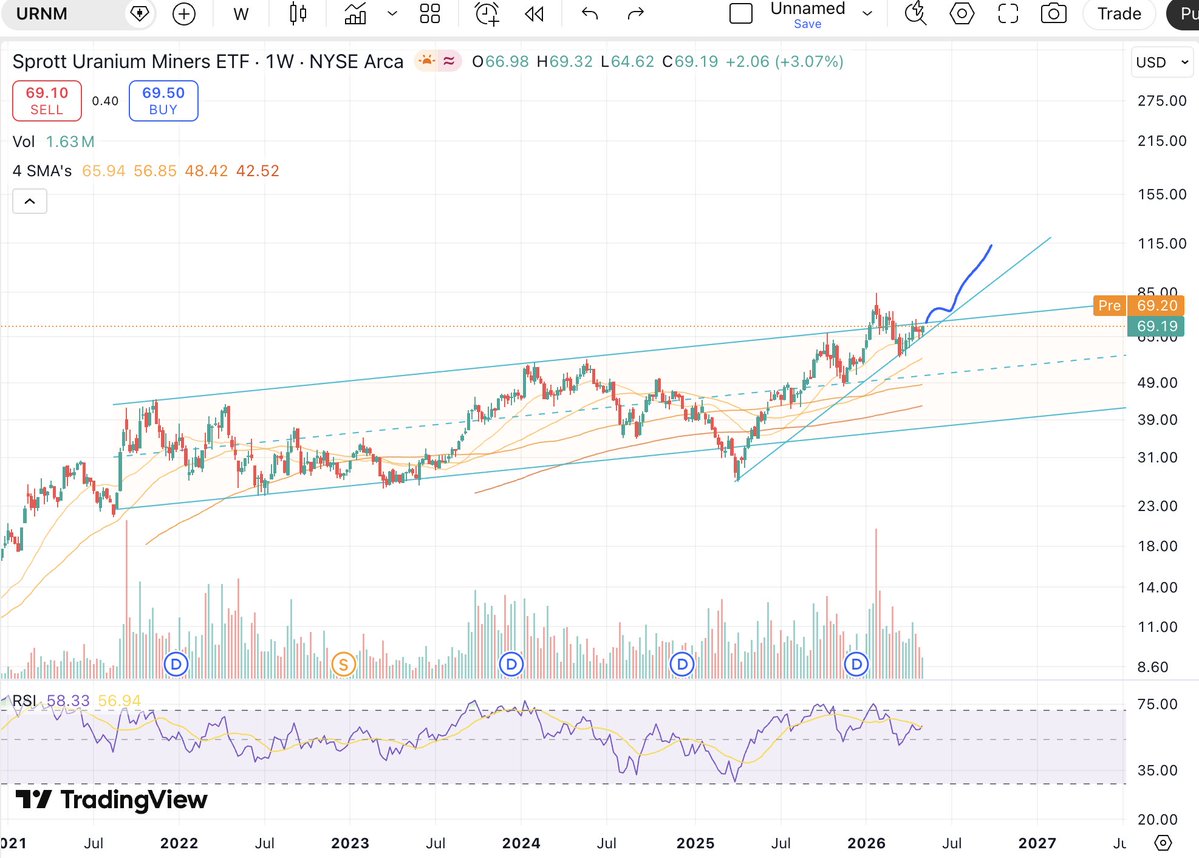Expand the indicators favorites dropdown arrow
The width and height of the screenshot is (1199, 858).
click(x=392, y=14)
